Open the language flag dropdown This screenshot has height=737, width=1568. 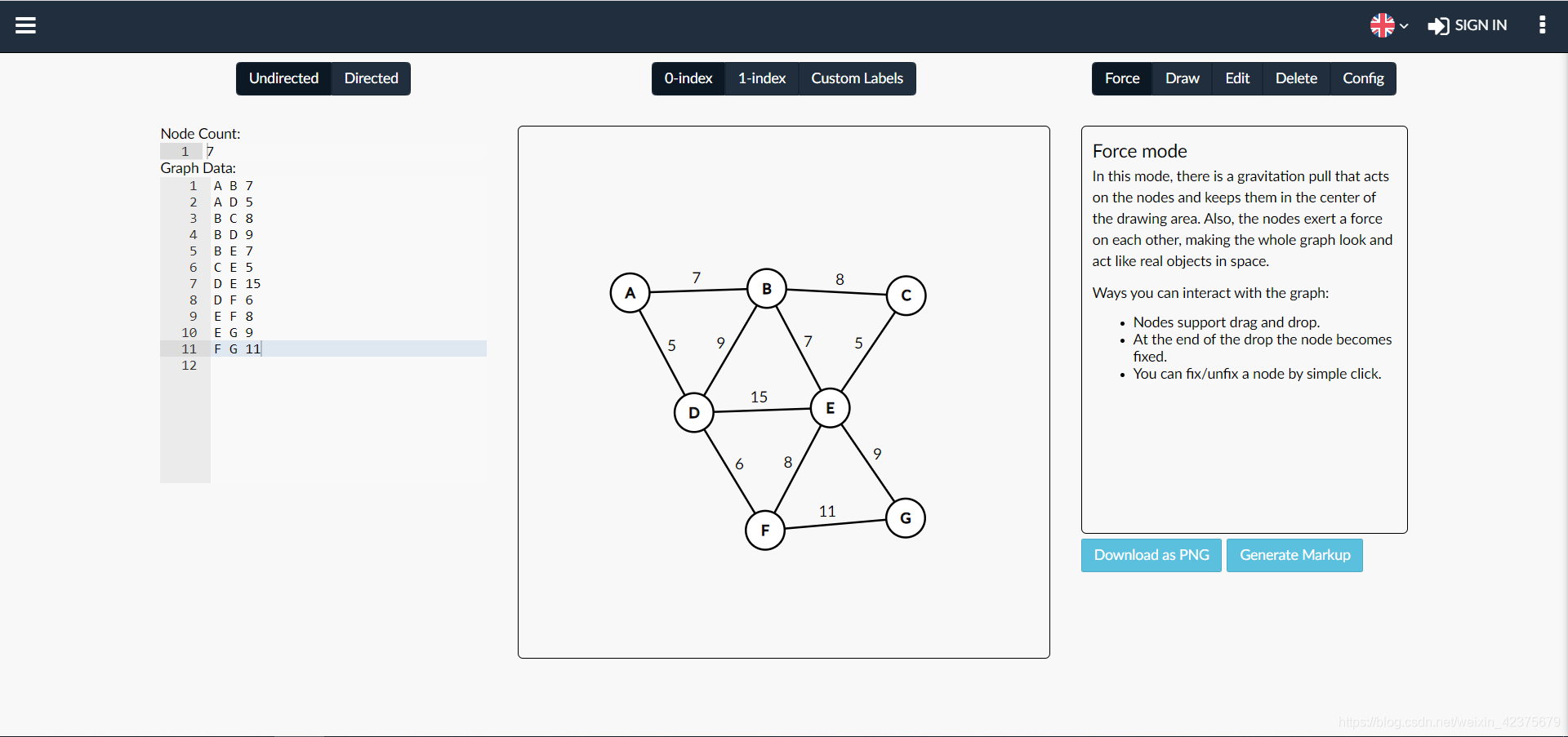[1389, 25]
